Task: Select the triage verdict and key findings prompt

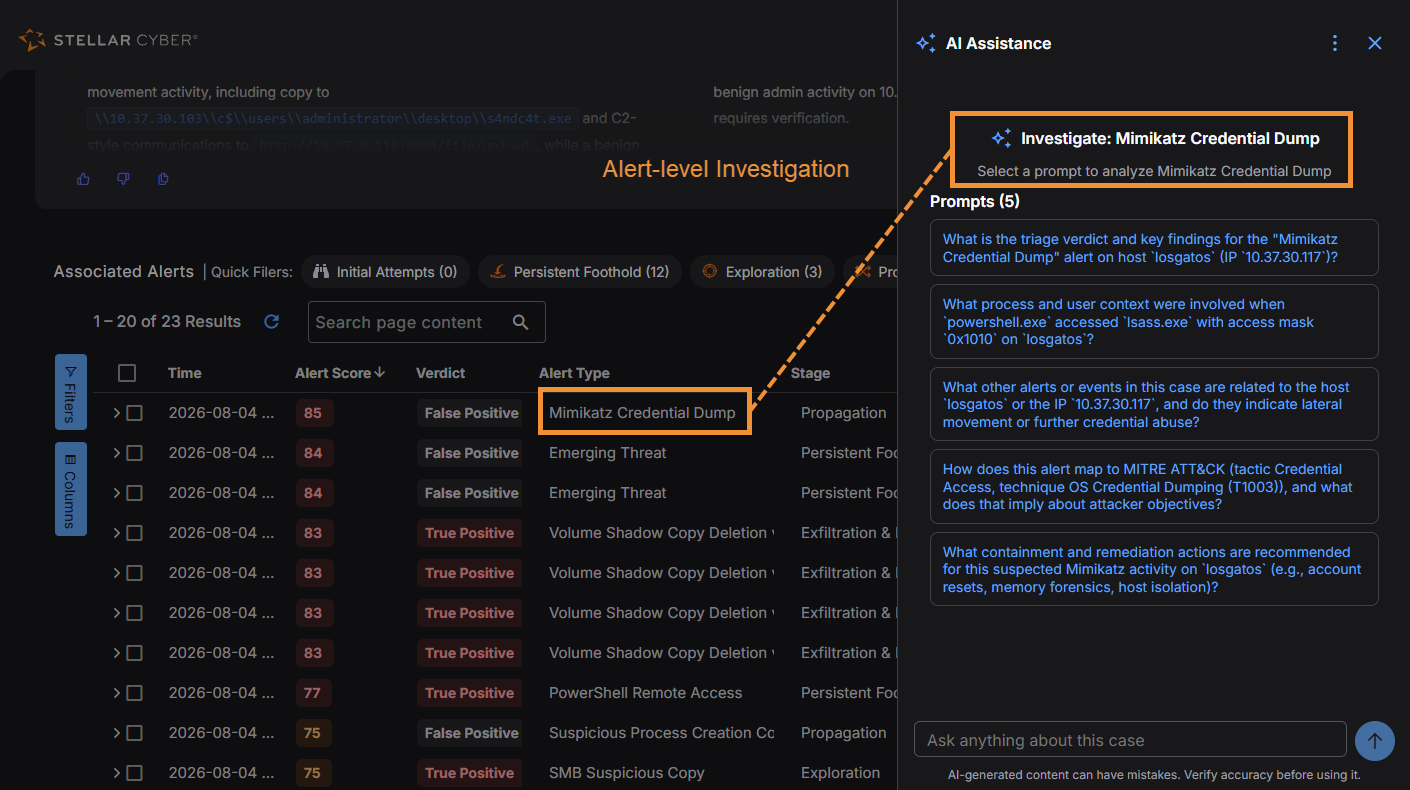Action: pos(1154,248)
